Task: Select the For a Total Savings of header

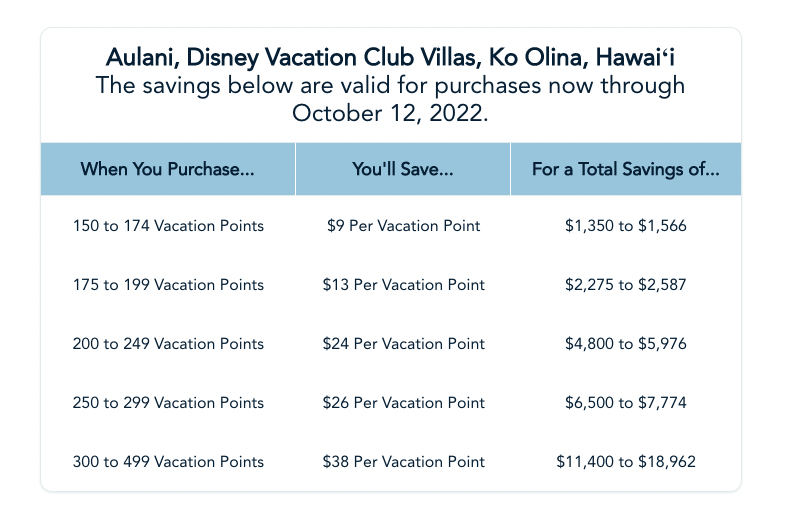Action: (626, 169)
